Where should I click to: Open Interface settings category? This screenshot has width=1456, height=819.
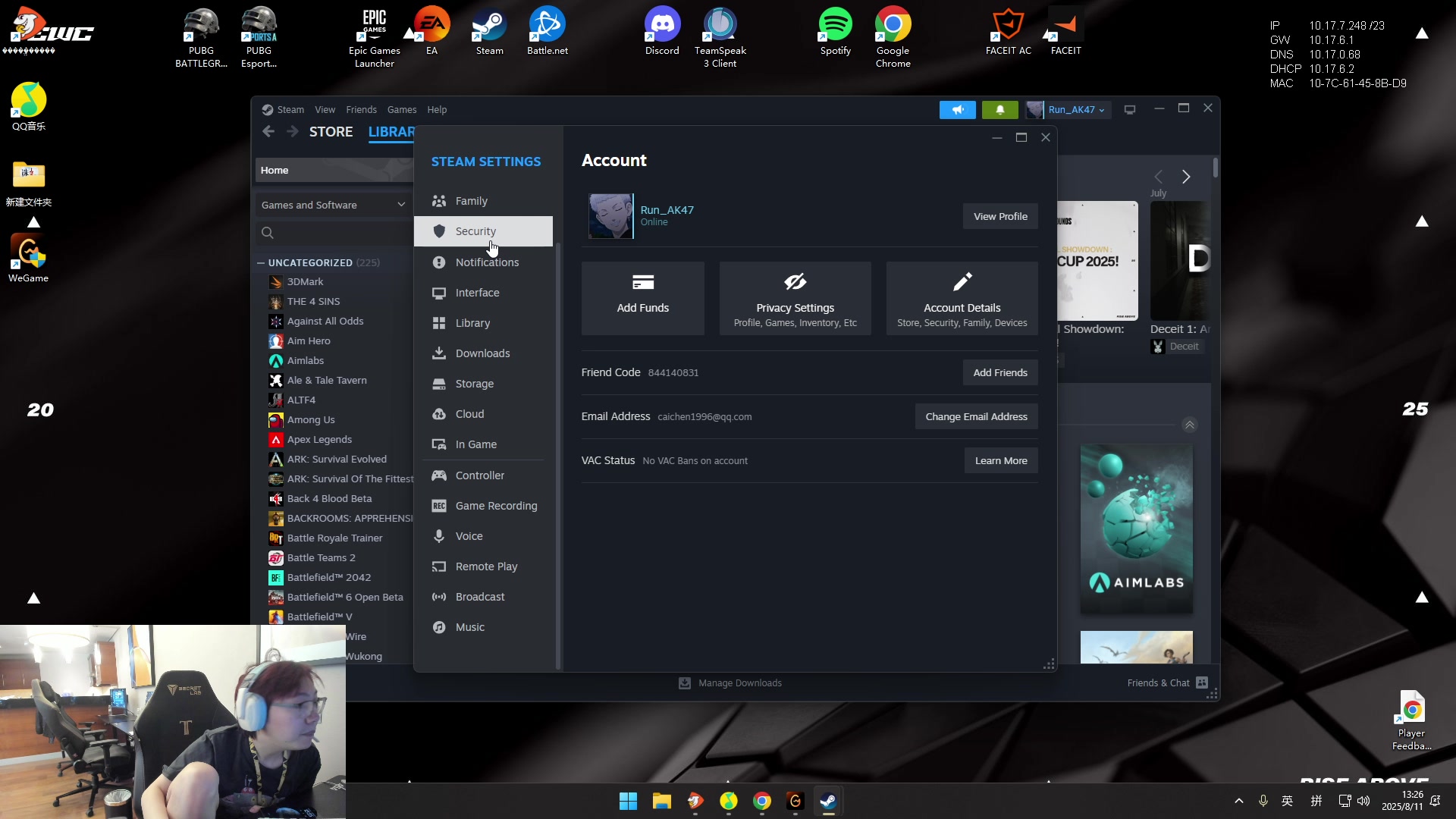[483, 293]
